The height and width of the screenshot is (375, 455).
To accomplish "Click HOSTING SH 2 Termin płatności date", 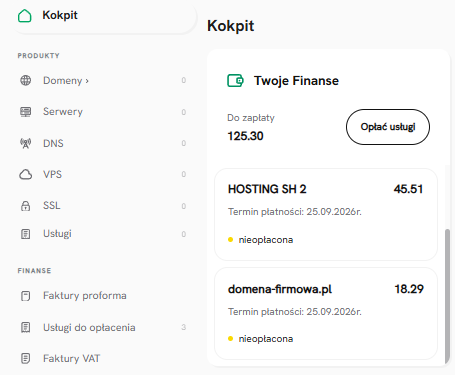I will click(x=295, y=212).
